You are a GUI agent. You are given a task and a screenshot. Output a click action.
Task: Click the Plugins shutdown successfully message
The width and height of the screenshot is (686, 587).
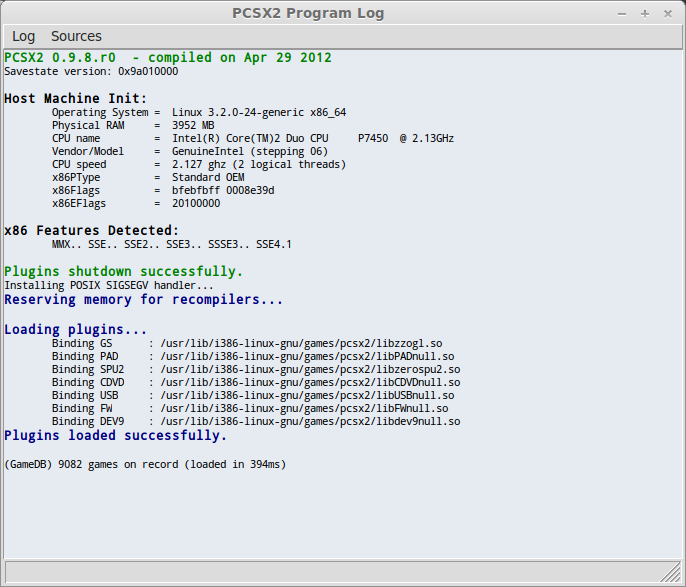[123, 271]
